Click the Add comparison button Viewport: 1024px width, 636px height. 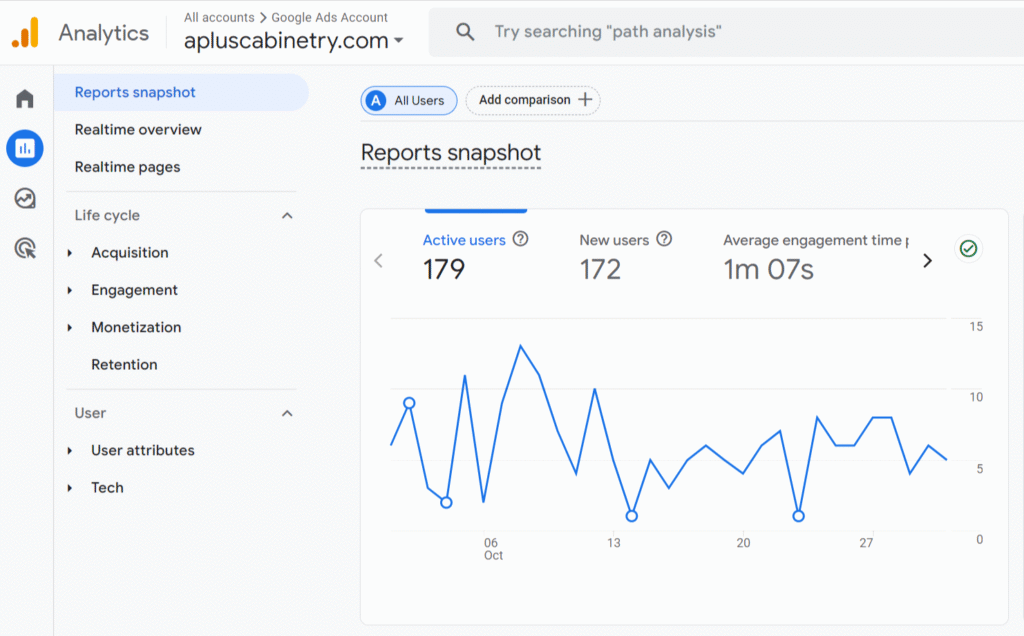click(533, 100)
